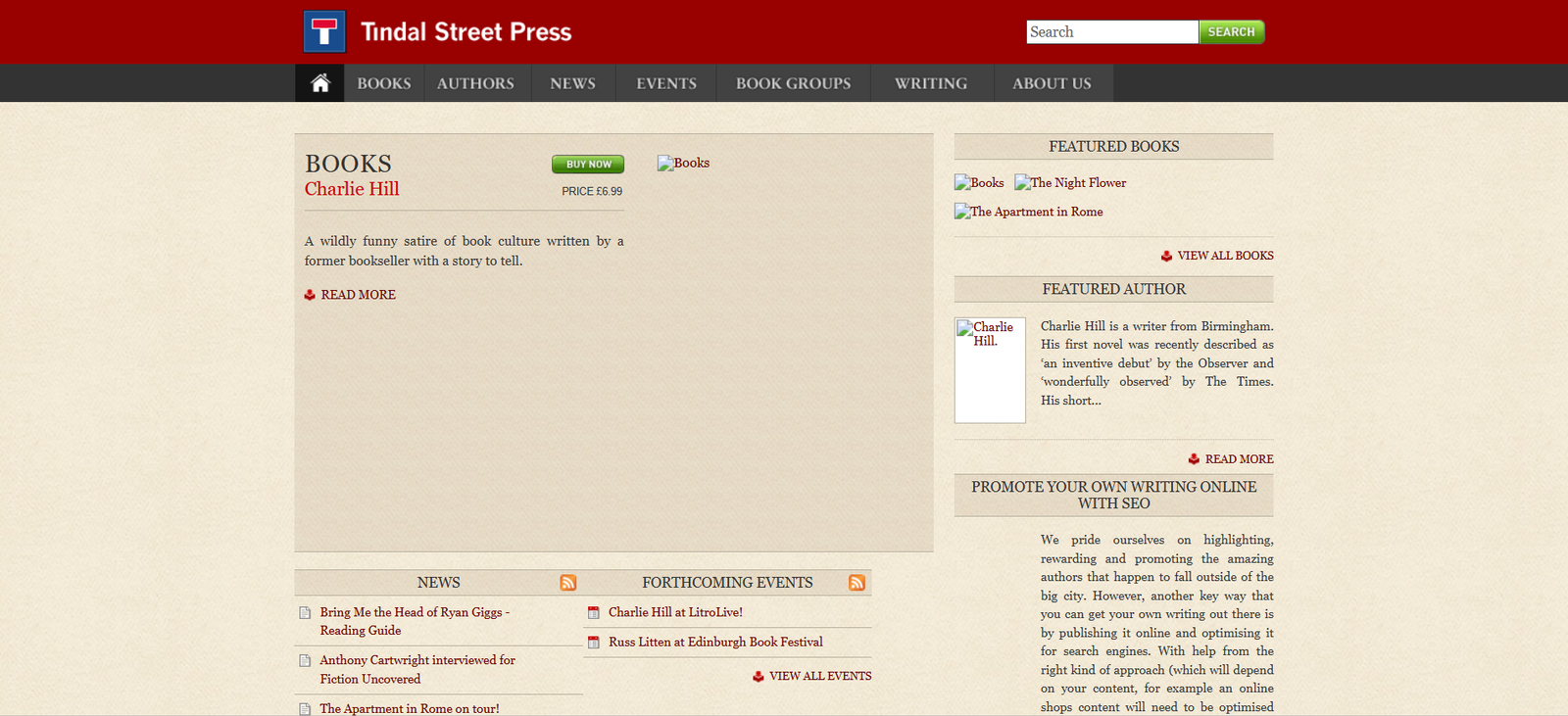Go to the home page icon

(320, 83)
